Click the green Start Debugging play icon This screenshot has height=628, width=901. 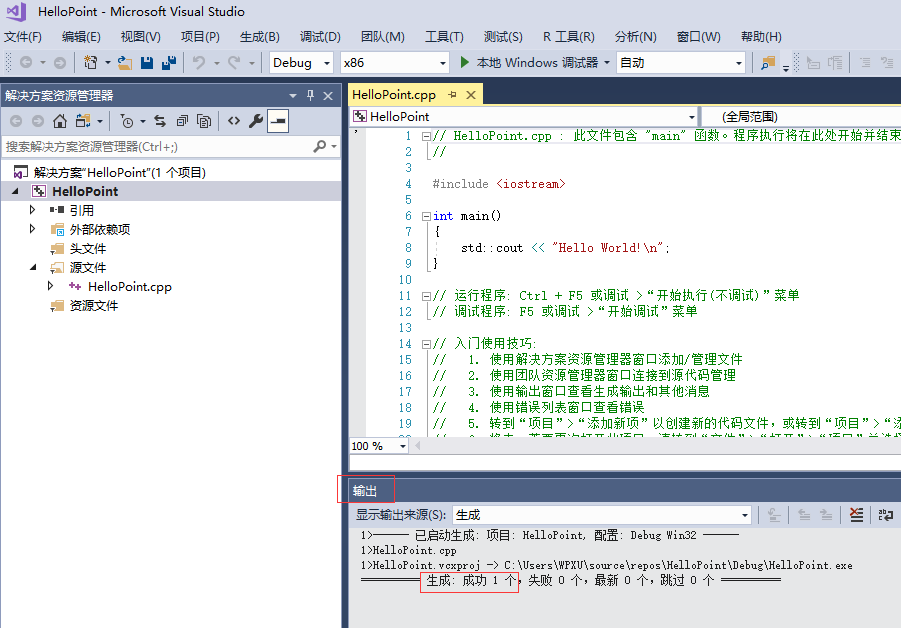pyautogui.click(x=465, y=62)
